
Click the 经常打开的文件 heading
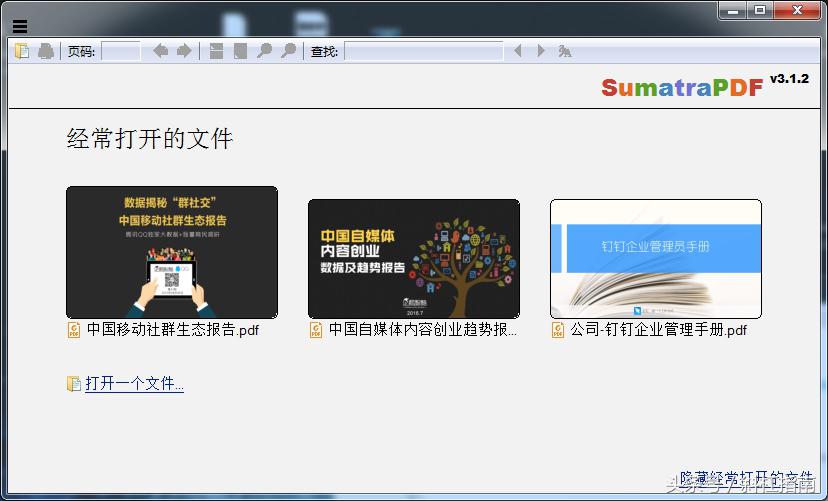pos(149,139)
